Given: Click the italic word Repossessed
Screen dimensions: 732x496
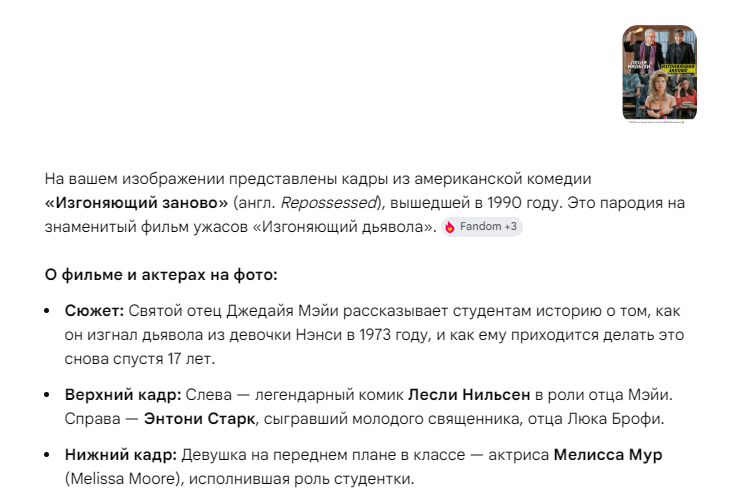Looking at the screenshot, I should click(x=328, y=203).
